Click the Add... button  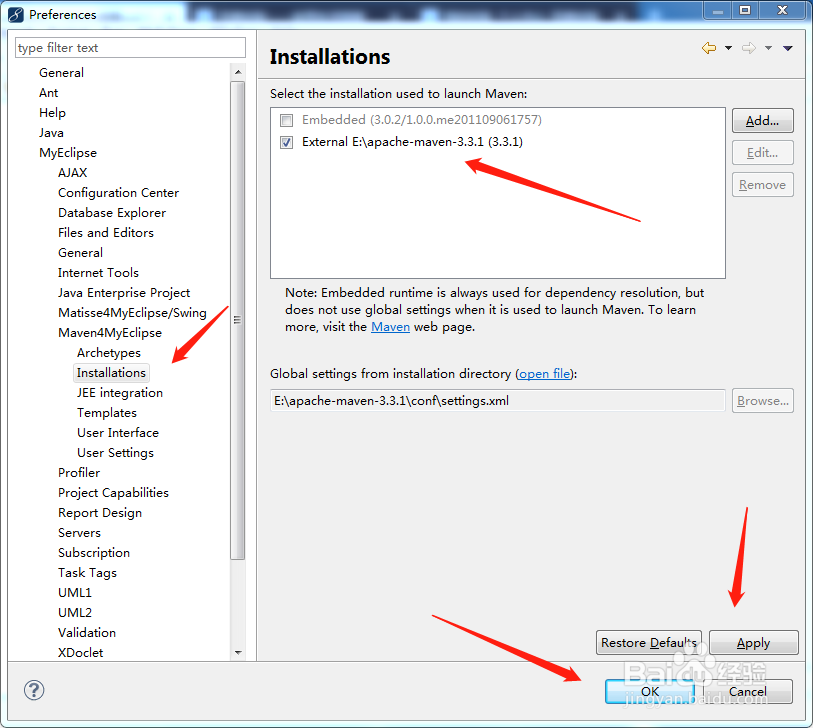(763, 121)
